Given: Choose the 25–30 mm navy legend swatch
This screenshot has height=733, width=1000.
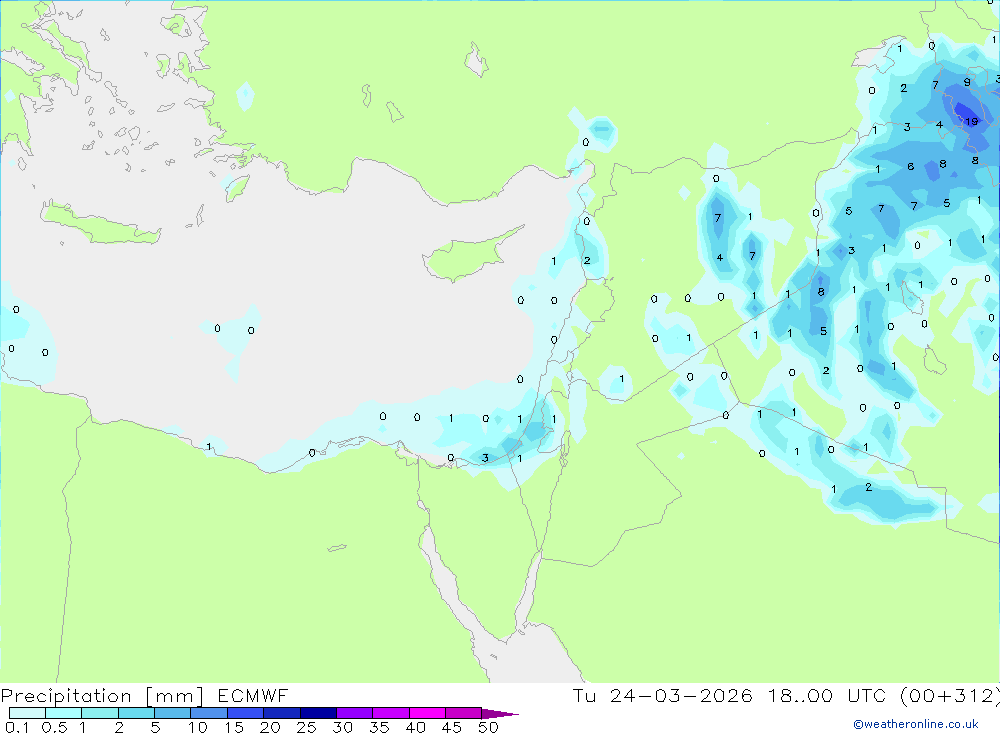Looking at the screenshot, I should tap(318, 713).
